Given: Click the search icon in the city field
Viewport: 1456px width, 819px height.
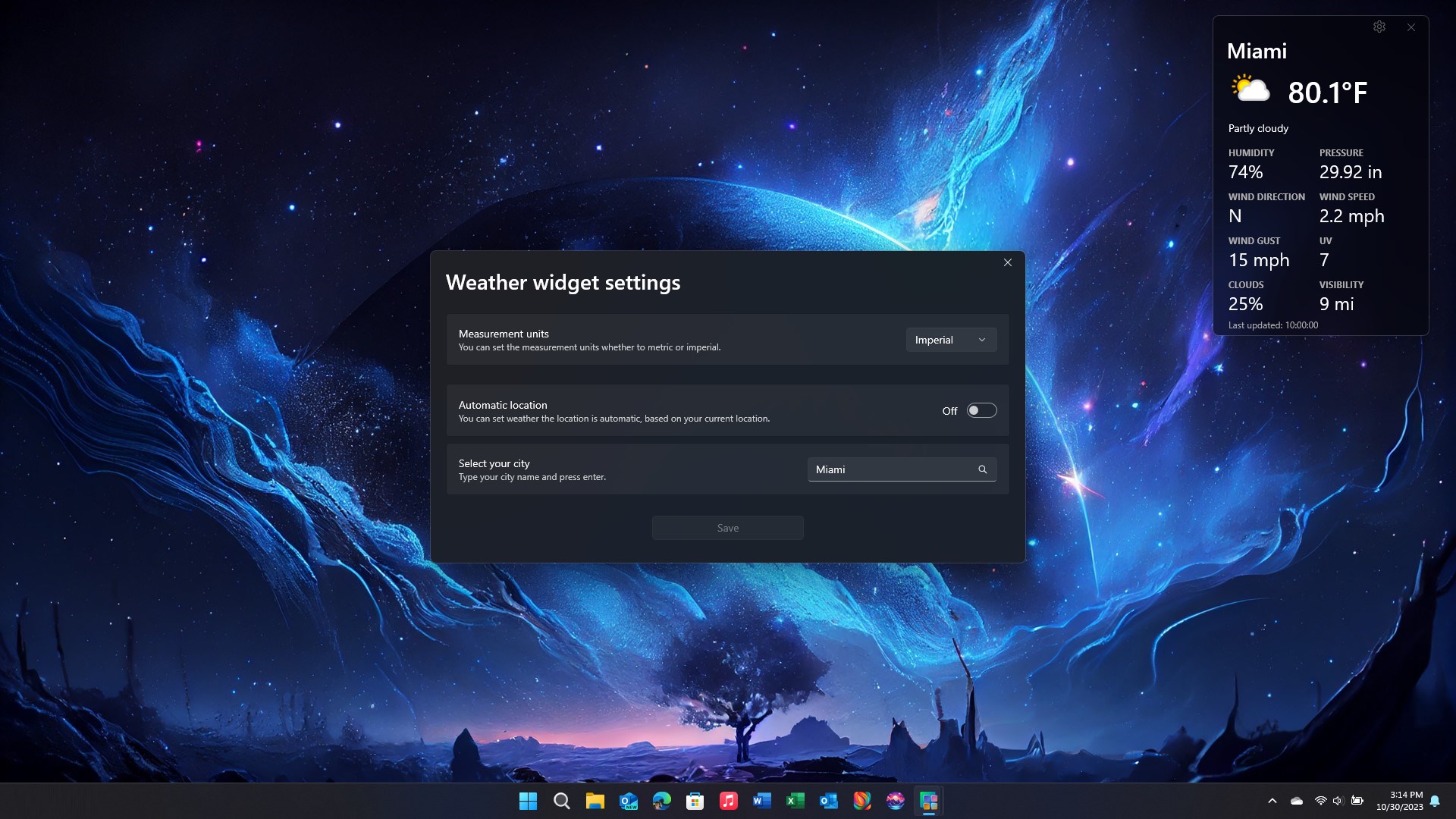Looking at the screenshot, I should [x=982, y=469].
